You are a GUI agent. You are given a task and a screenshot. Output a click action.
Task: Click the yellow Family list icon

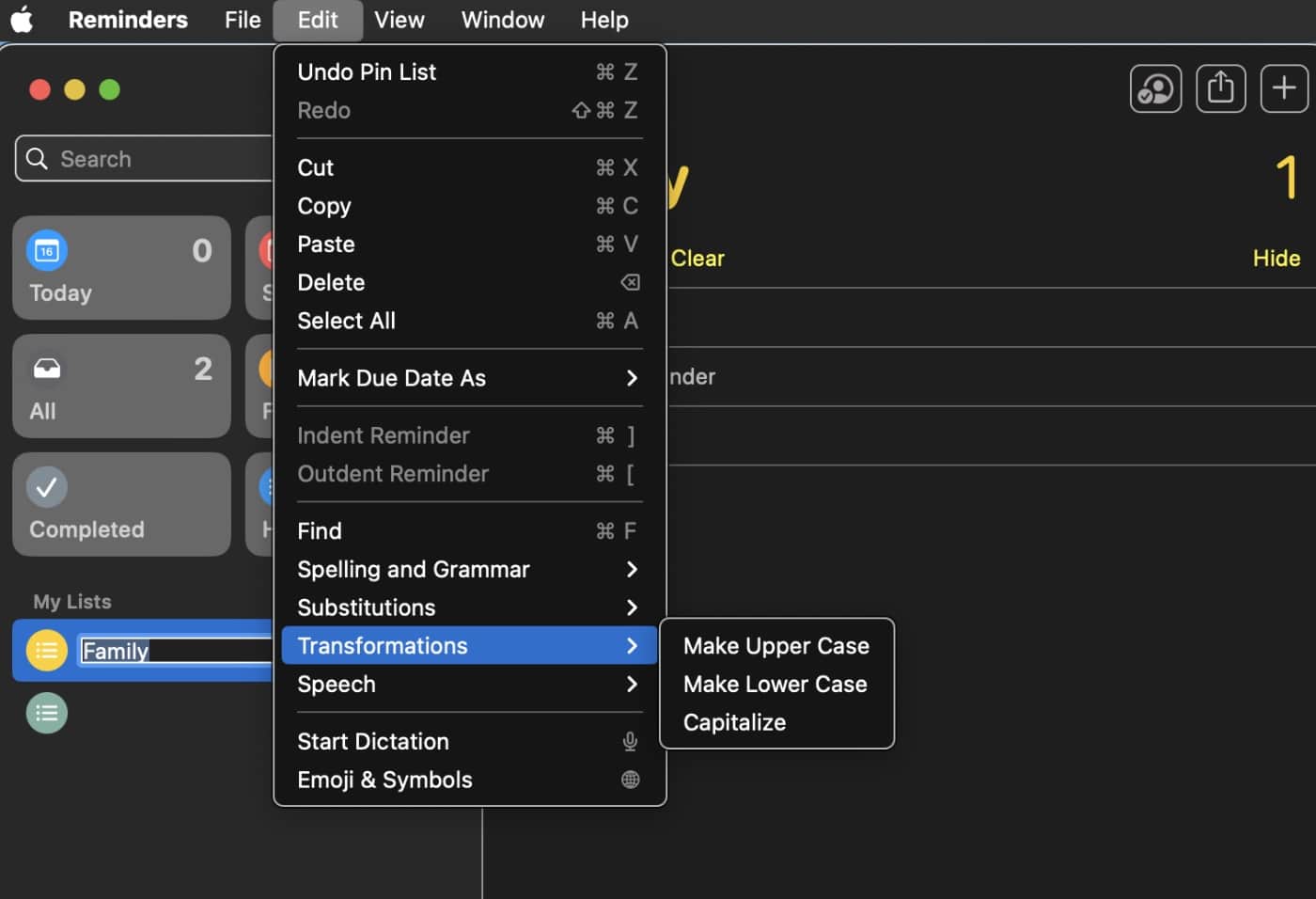tap(46, 651)
